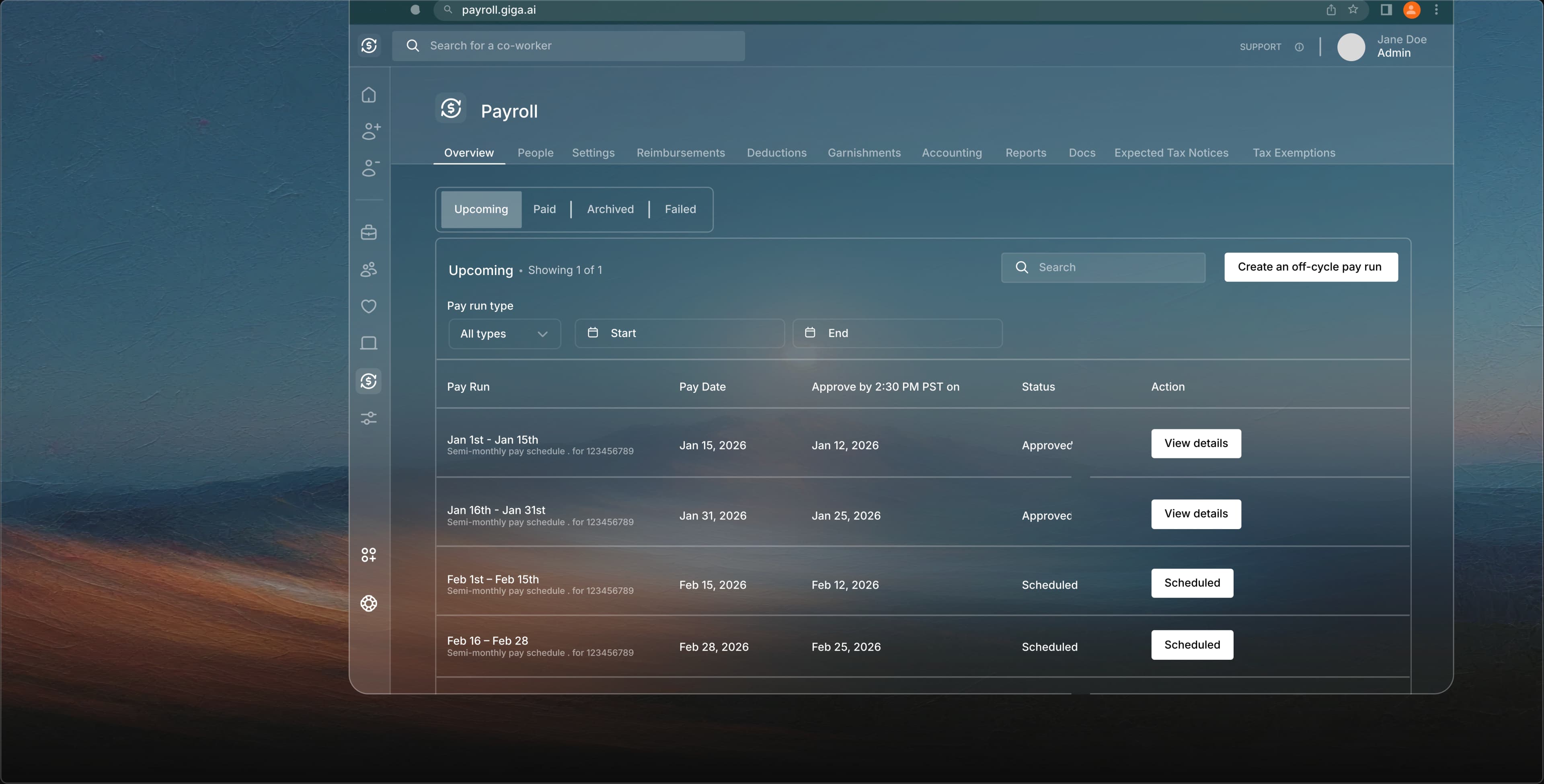Open the Accounting tab
The height and width of the screenshot is (784, 1544).
(951, 153)
